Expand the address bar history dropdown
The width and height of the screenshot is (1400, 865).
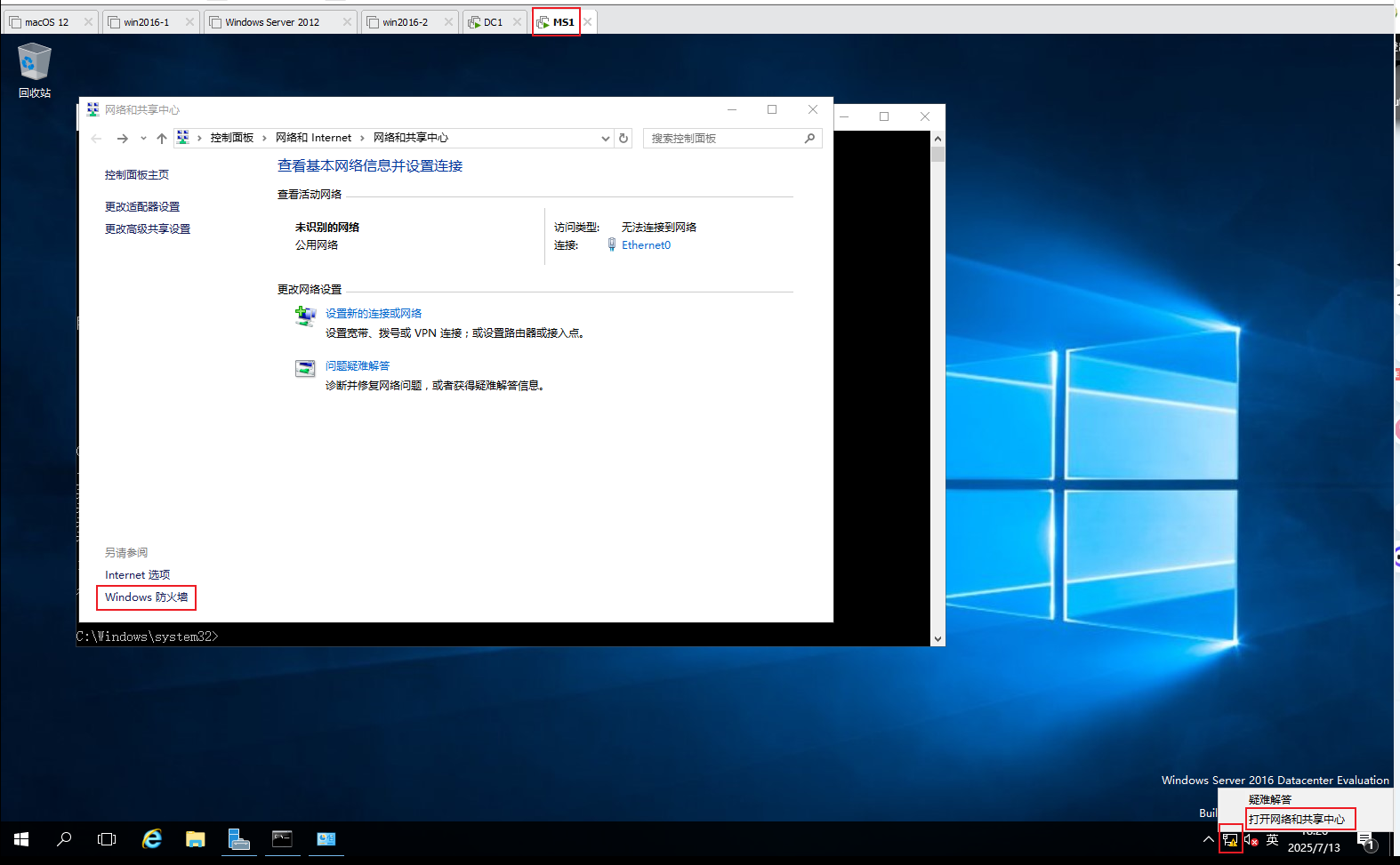click(605, 138)
